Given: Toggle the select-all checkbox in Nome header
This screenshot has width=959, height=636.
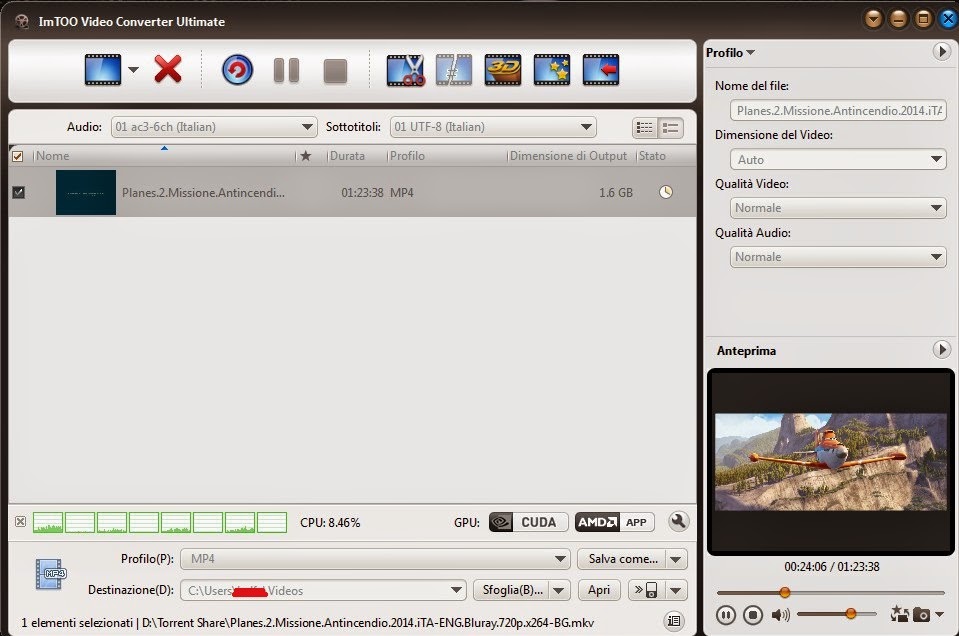Looking at the screenshot, I should point(18,156).
